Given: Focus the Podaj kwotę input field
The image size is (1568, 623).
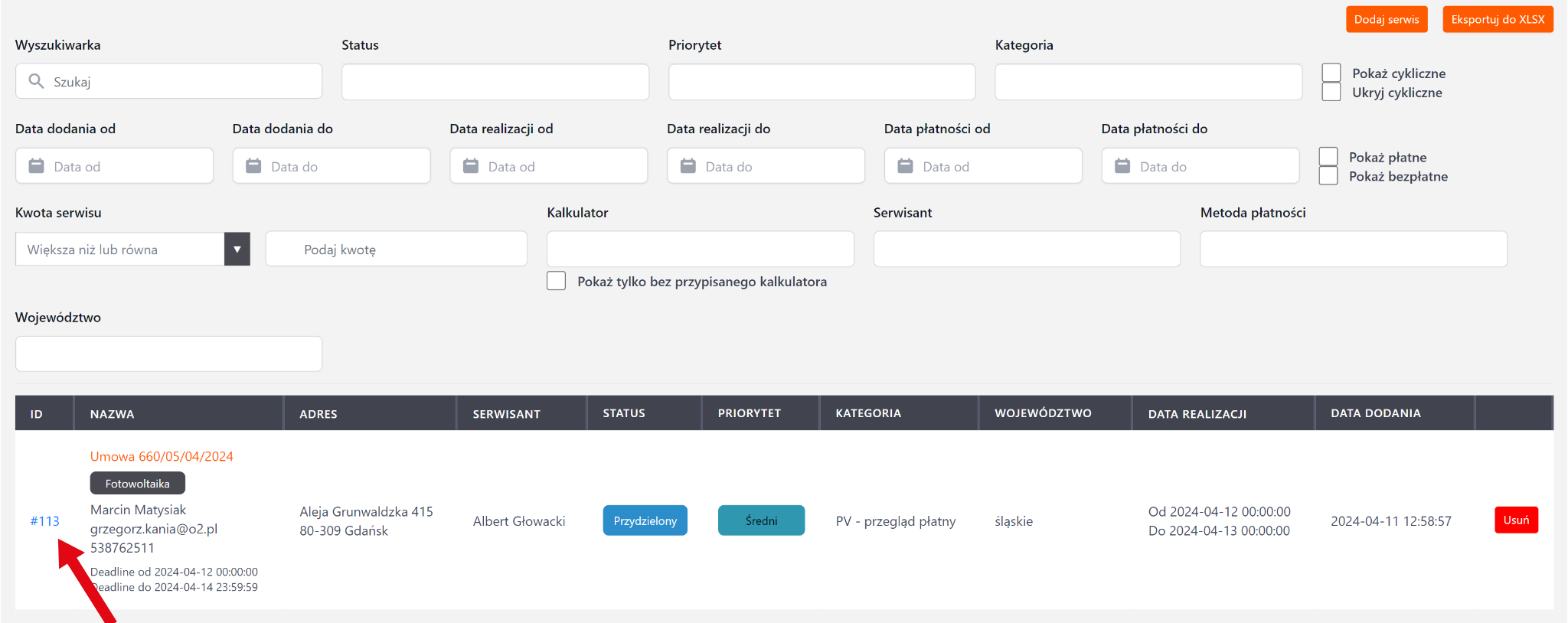Looking at the screenshot, I should (396, 250).
